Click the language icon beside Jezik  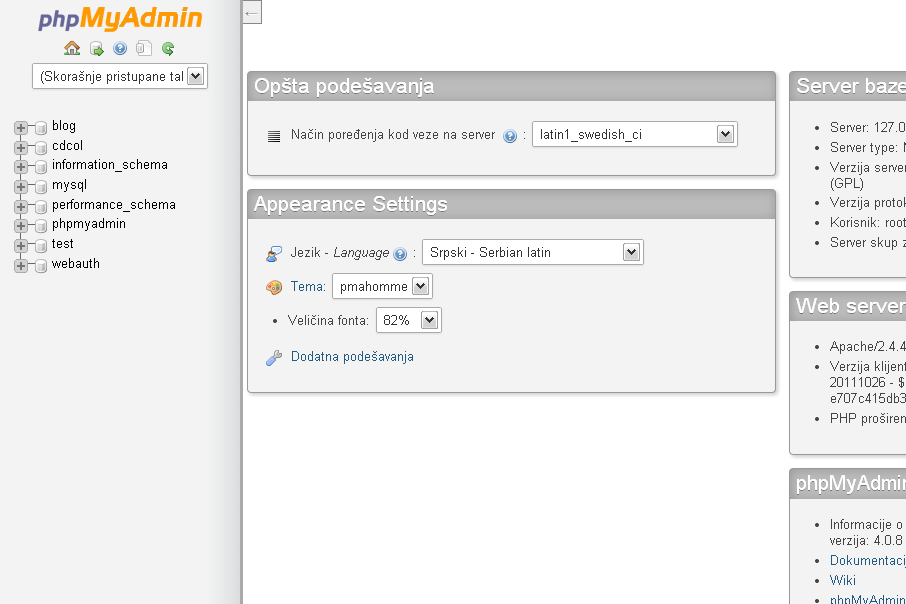pos(274,254)
